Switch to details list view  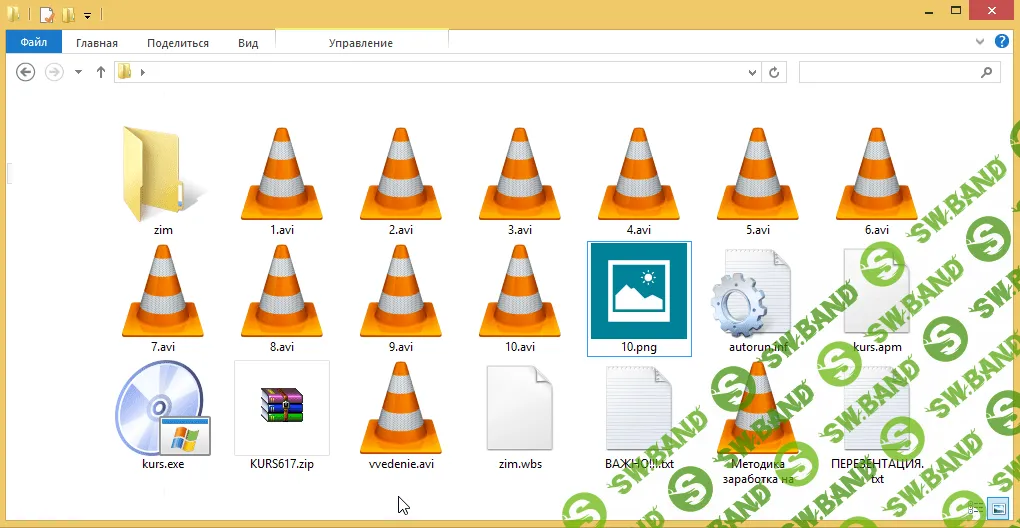click(976, 508)
